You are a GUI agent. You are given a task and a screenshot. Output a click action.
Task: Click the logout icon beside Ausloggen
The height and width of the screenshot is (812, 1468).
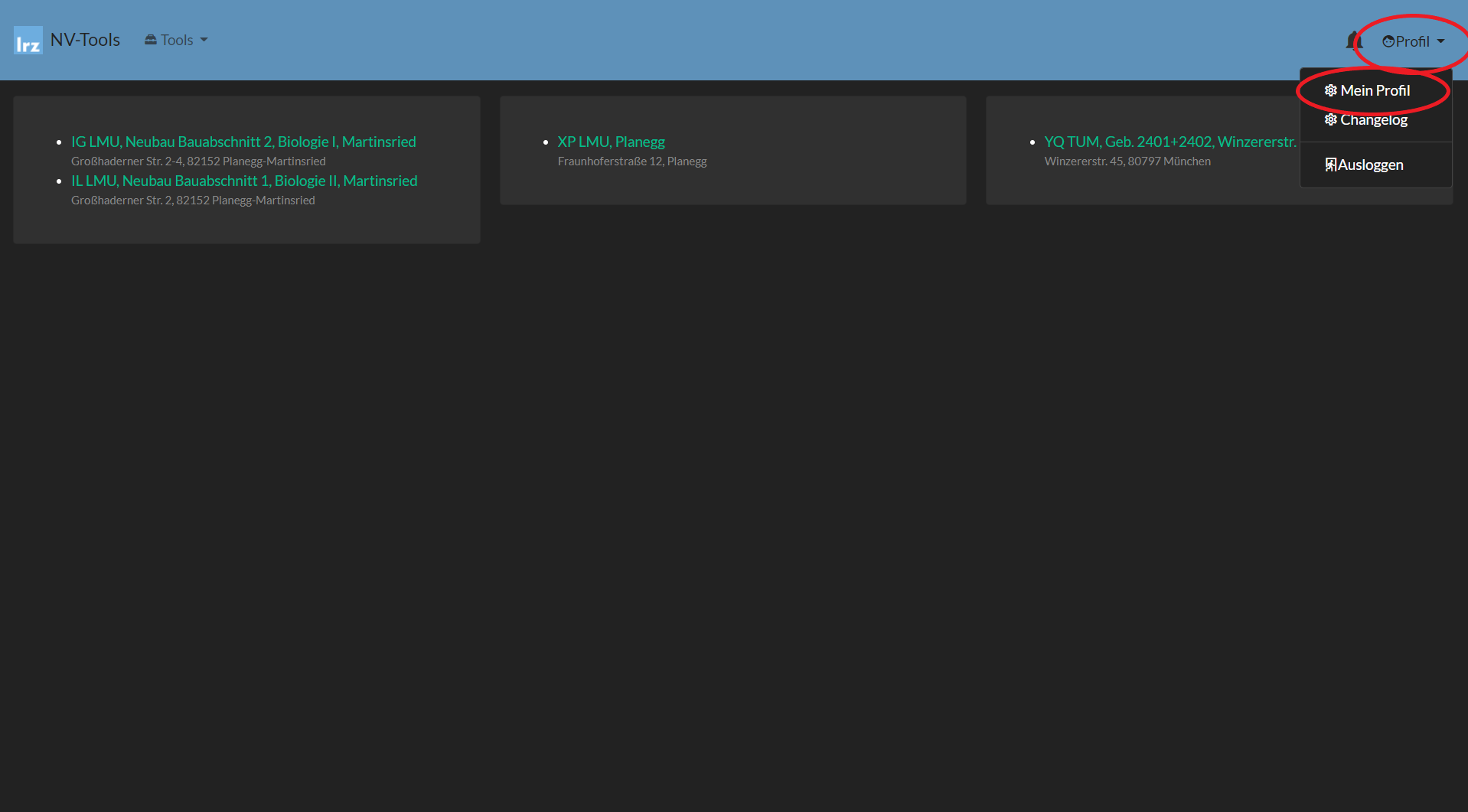(x=1331, y=165)
